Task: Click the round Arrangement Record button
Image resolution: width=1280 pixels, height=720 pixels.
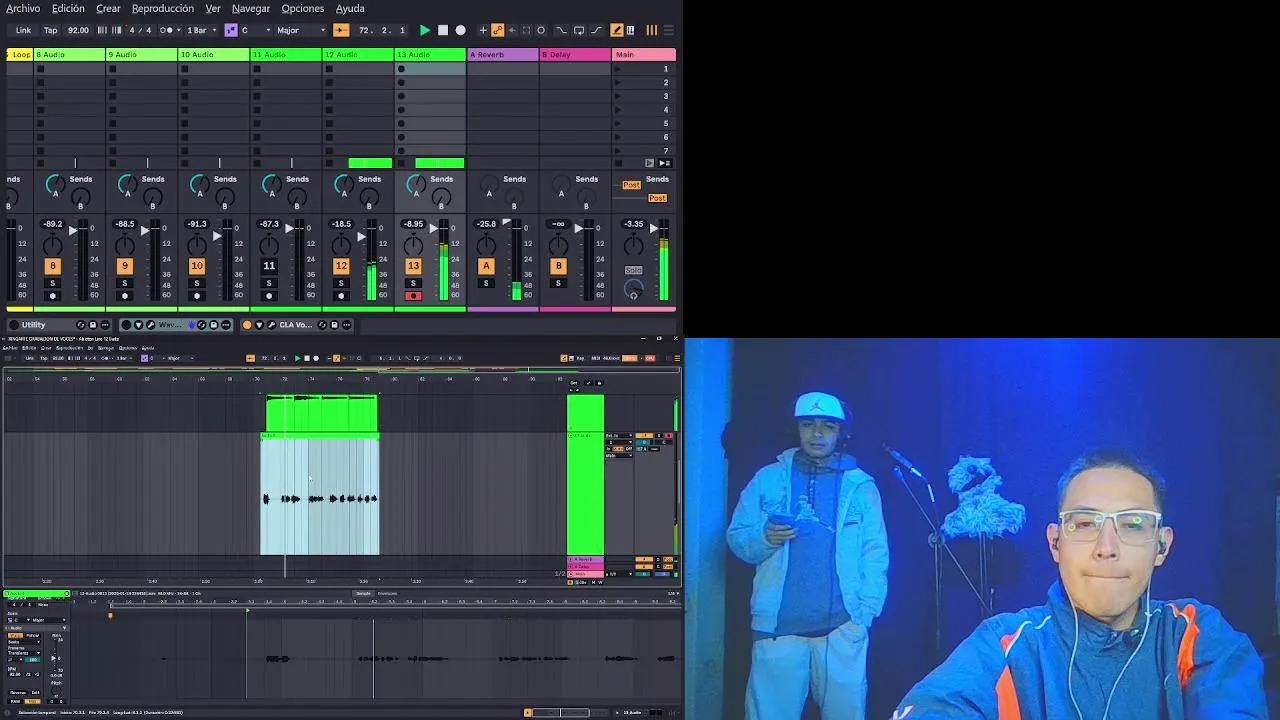Action: [460, 30]
